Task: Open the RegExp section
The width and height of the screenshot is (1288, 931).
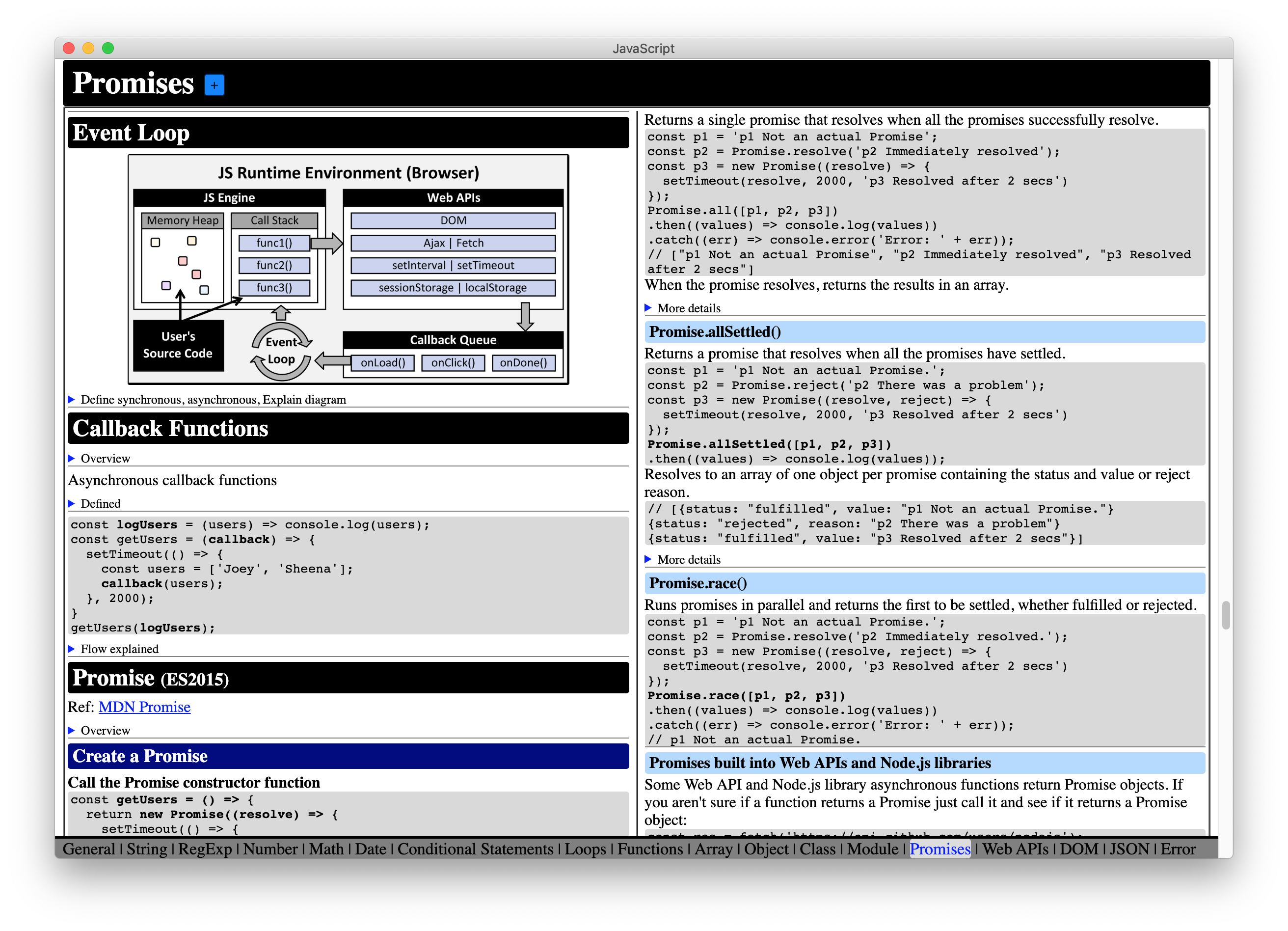Action: pos(205,849)
